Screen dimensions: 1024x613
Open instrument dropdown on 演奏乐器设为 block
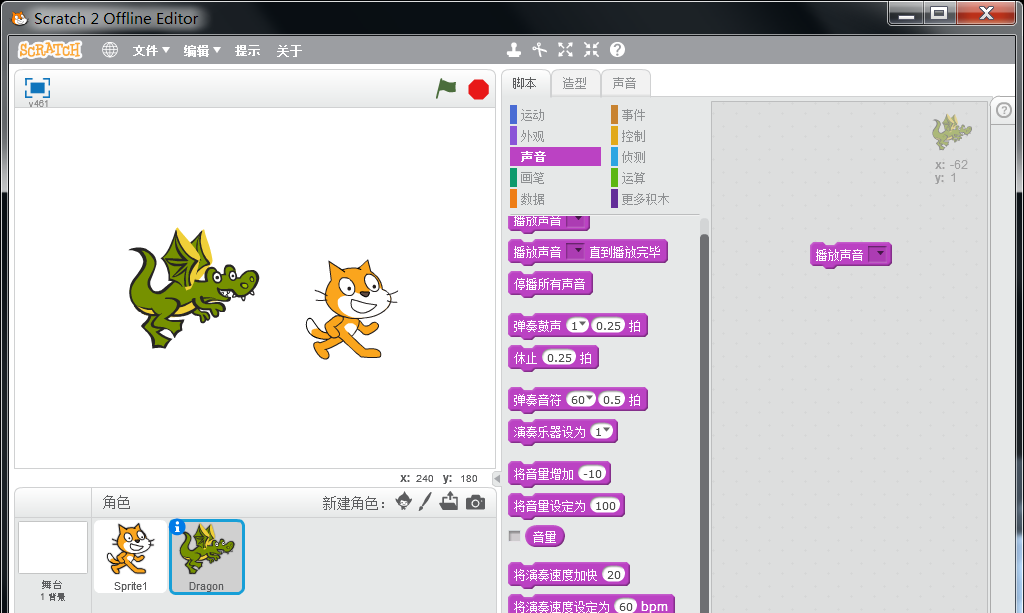pos(602,432)
